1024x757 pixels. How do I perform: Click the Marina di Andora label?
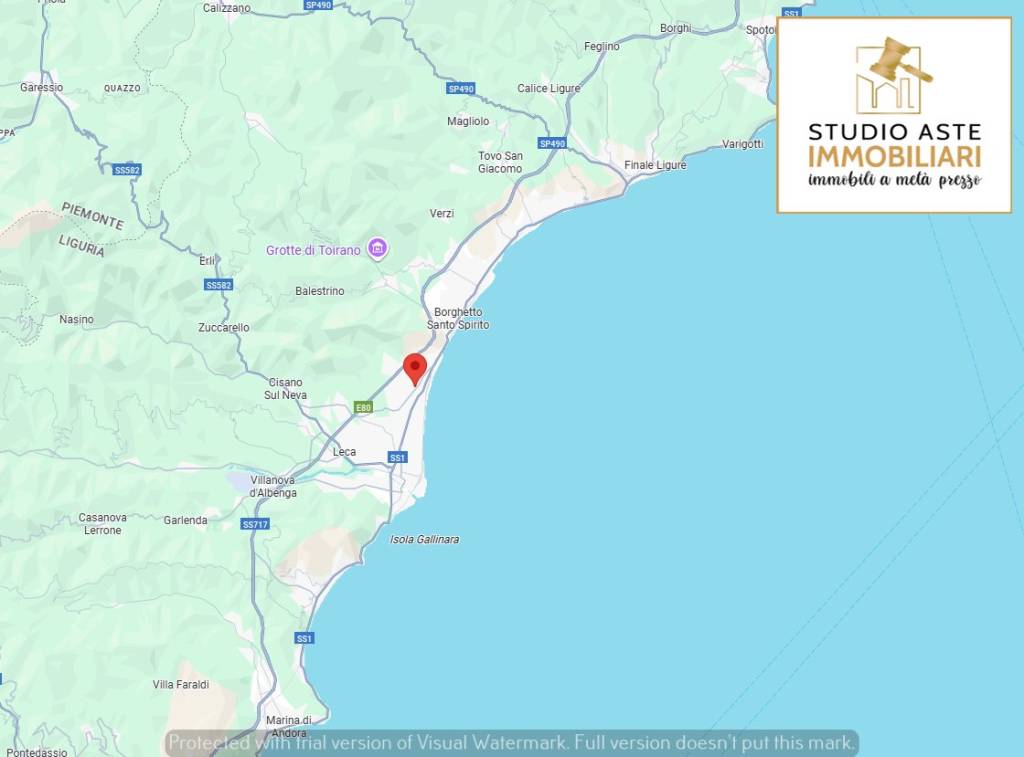289,726
